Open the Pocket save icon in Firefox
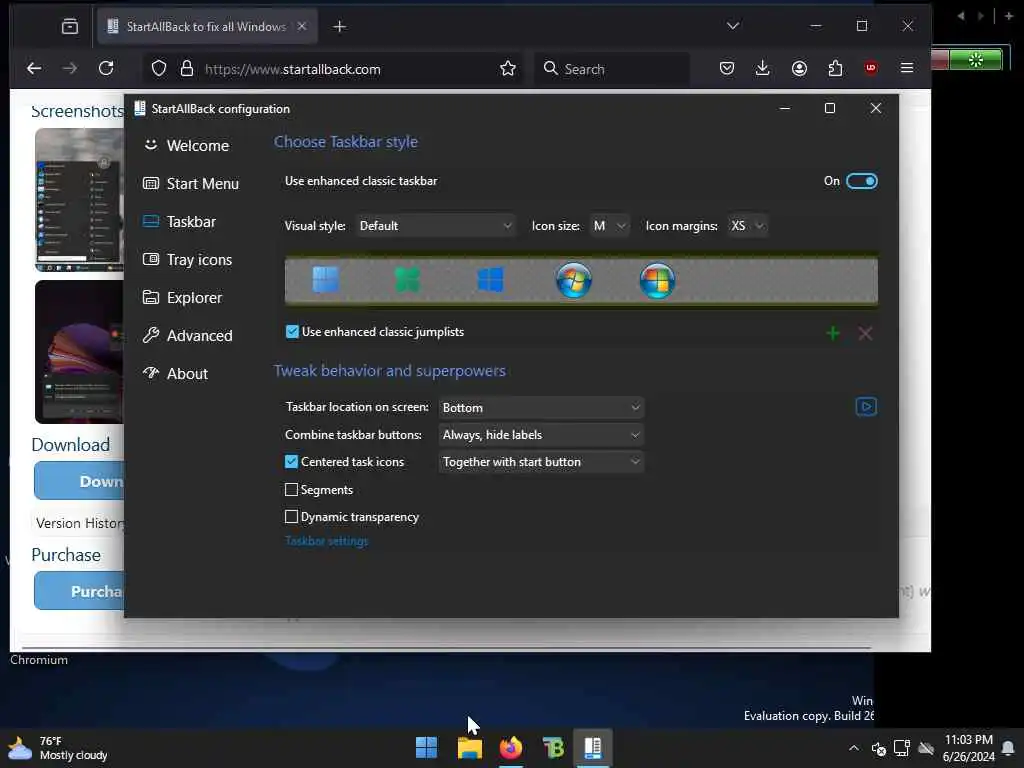 (x=727, y=69)
